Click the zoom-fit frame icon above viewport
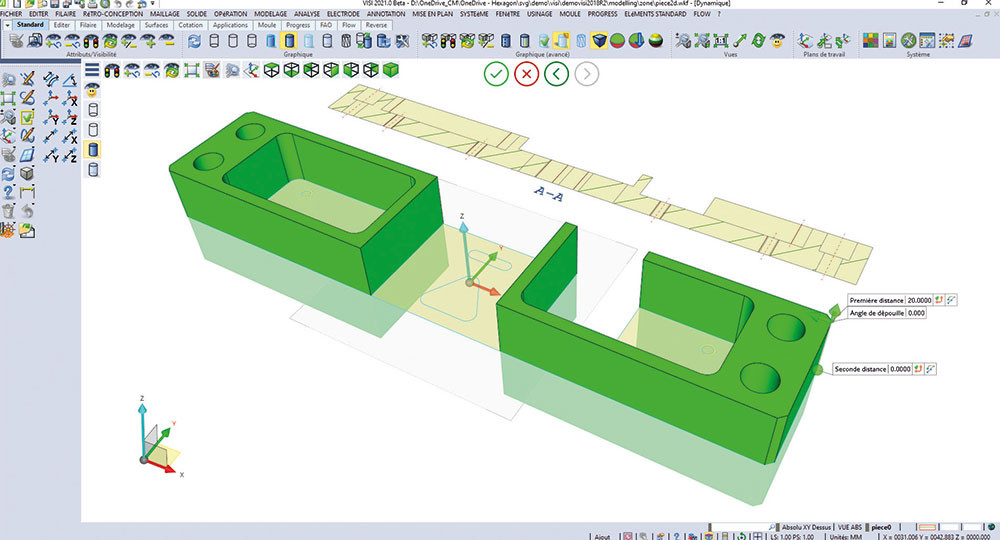This screenshot has width=1000, height=540. [x=192, y=70]
